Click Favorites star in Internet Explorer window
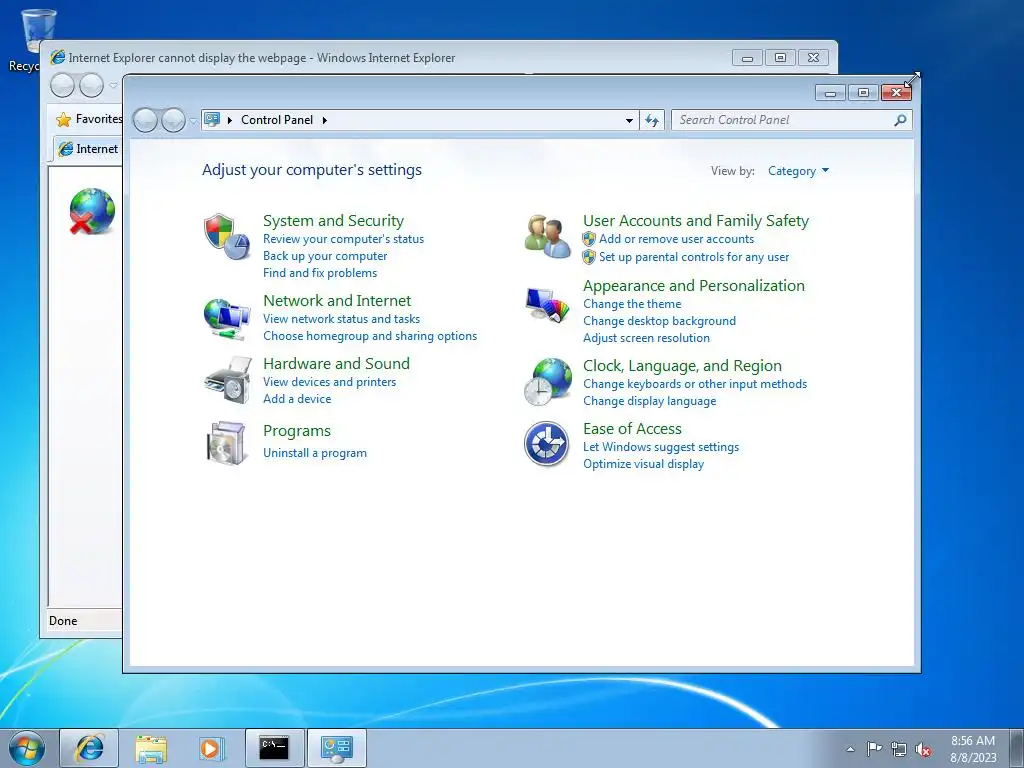The width and height of the screenshot is (1024, 768). 63,120
